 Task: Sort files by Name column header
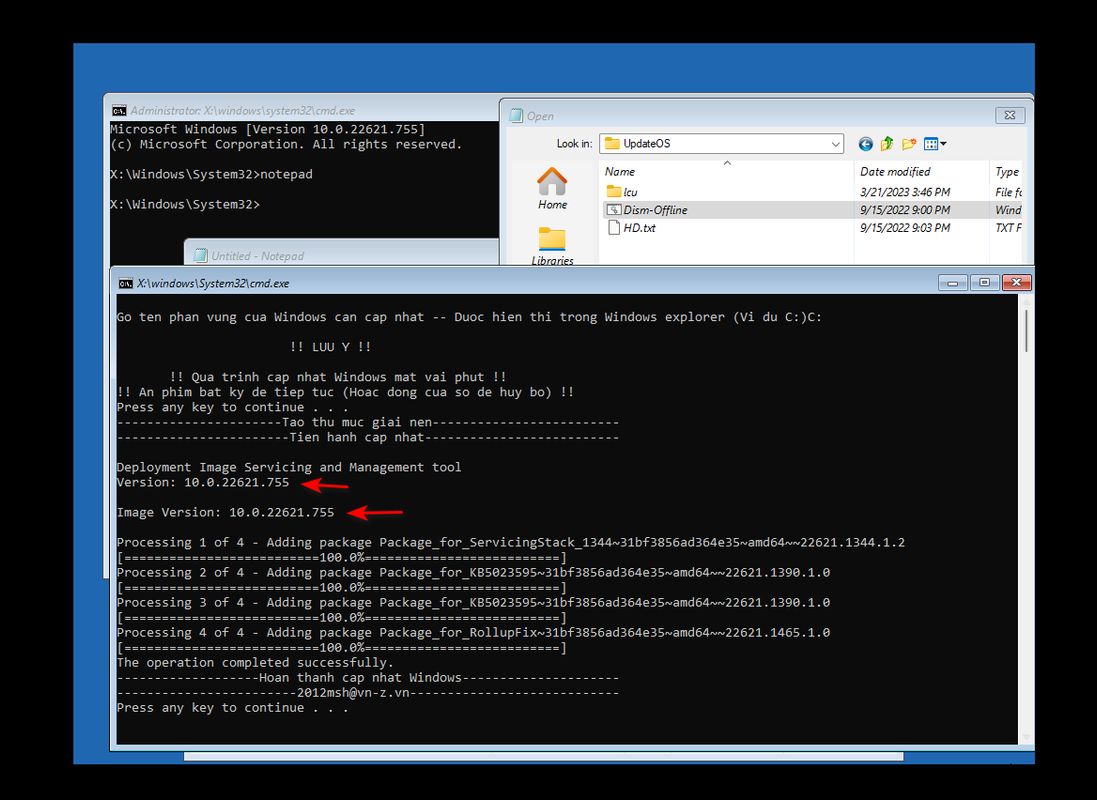pos(726,171)
